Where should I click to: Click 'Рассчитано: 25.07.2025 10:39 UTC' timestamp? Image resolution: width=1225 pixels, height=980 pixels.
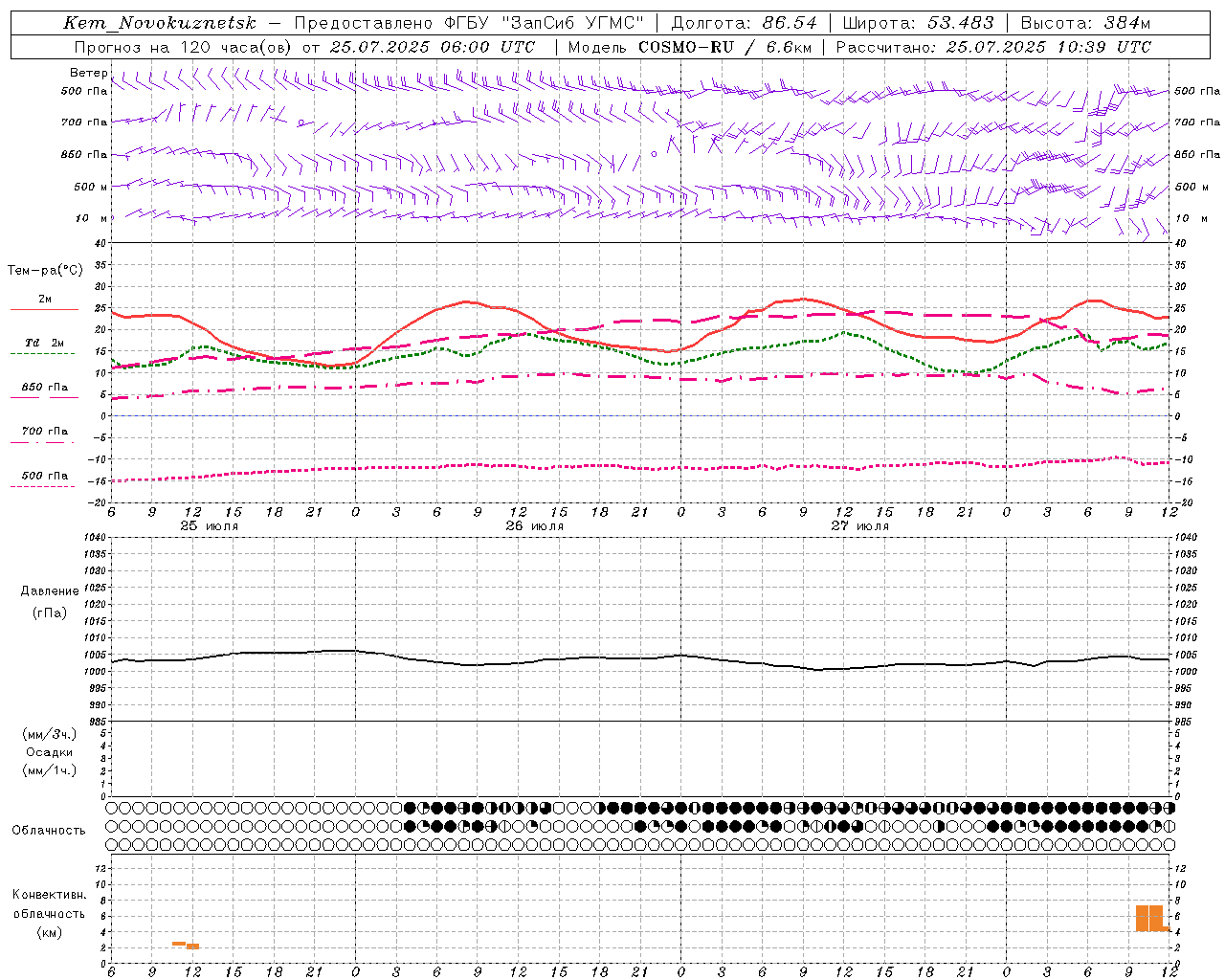993,47
